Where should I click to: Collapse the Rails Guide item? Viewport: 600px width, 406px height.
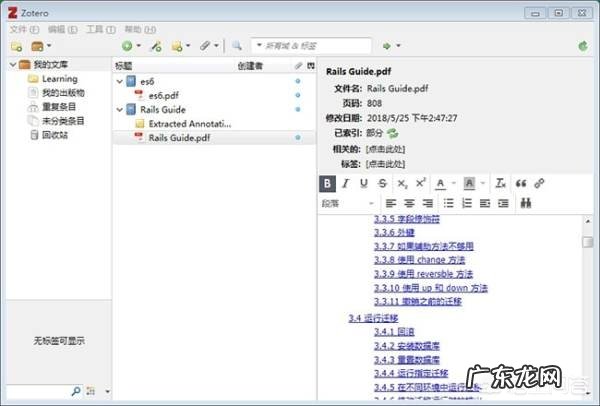pos(119,110)
